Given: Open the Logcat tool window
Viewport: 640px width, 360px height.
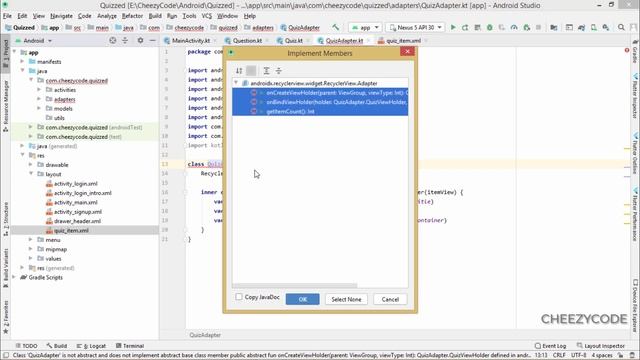Looking at the screenshot, I should [91, 346].
